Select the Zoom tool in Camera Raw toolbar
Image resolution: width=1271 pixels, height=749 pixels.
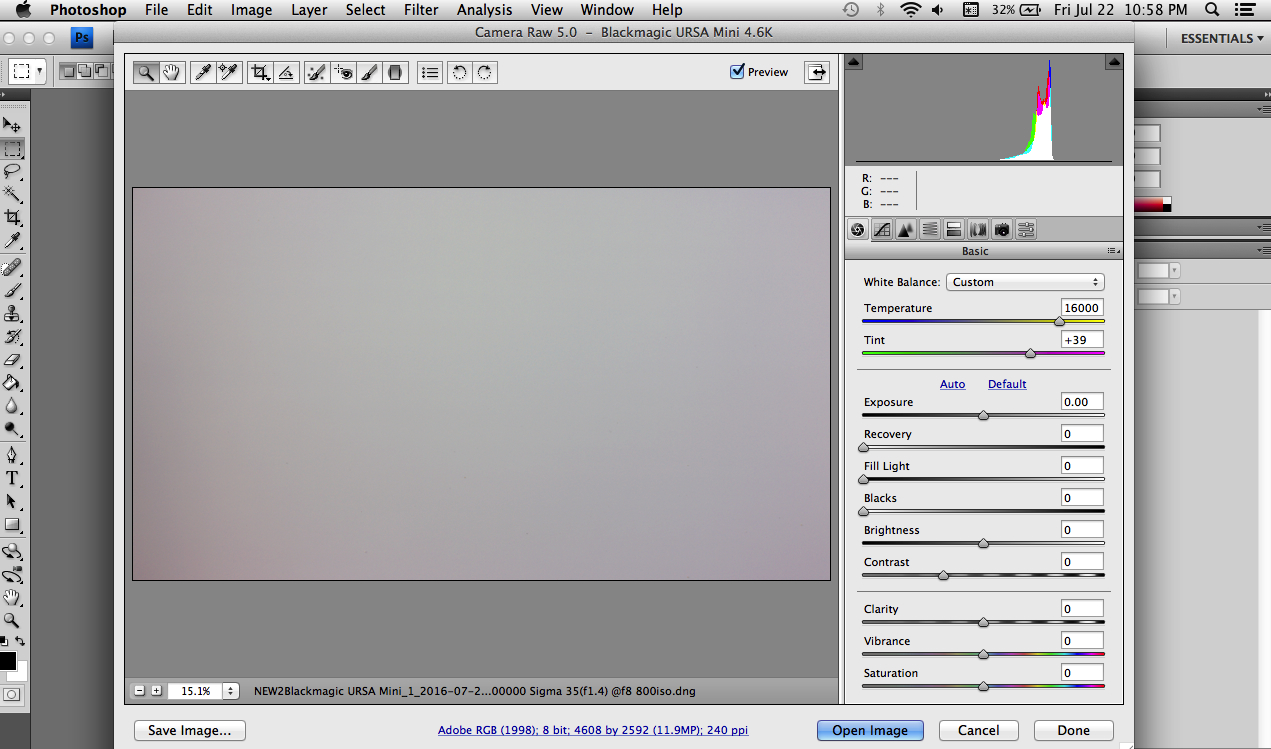click(146, 72)
